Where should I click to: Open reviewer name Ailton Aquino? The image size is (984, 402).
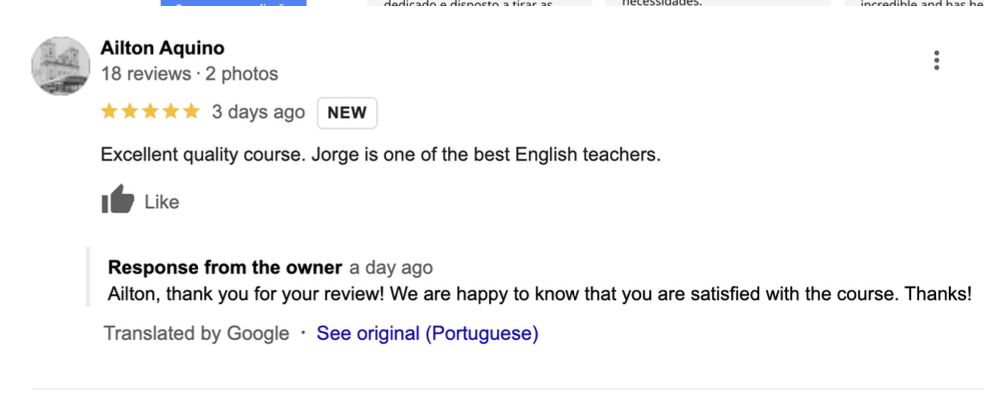[163, 48]
